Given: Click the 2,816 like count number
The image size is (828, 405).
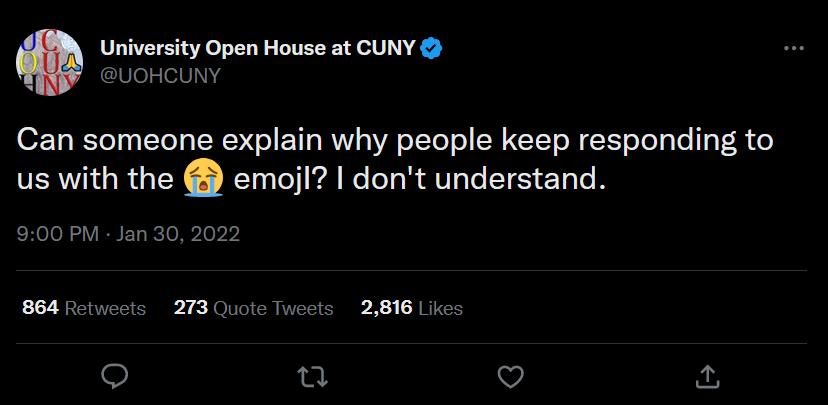Looking at the screenshot, I should (386, 308).
